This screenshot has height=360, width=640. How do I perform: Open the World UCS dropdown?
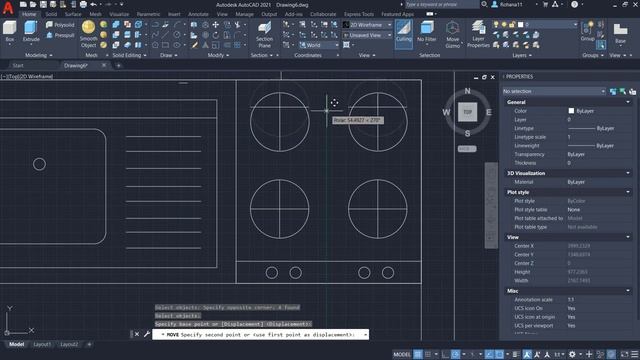pyautogui.click(x=319, y=45)
